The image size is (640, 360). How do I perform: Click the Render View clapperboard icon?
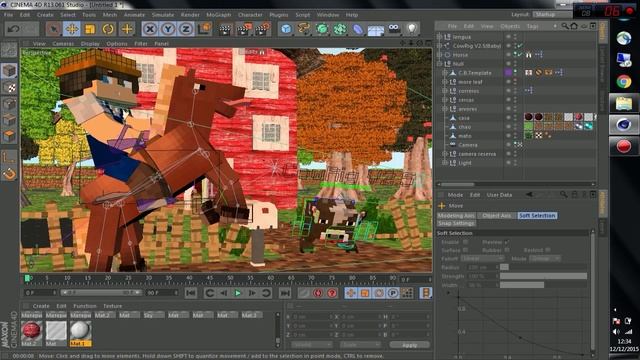coord(225,29)
